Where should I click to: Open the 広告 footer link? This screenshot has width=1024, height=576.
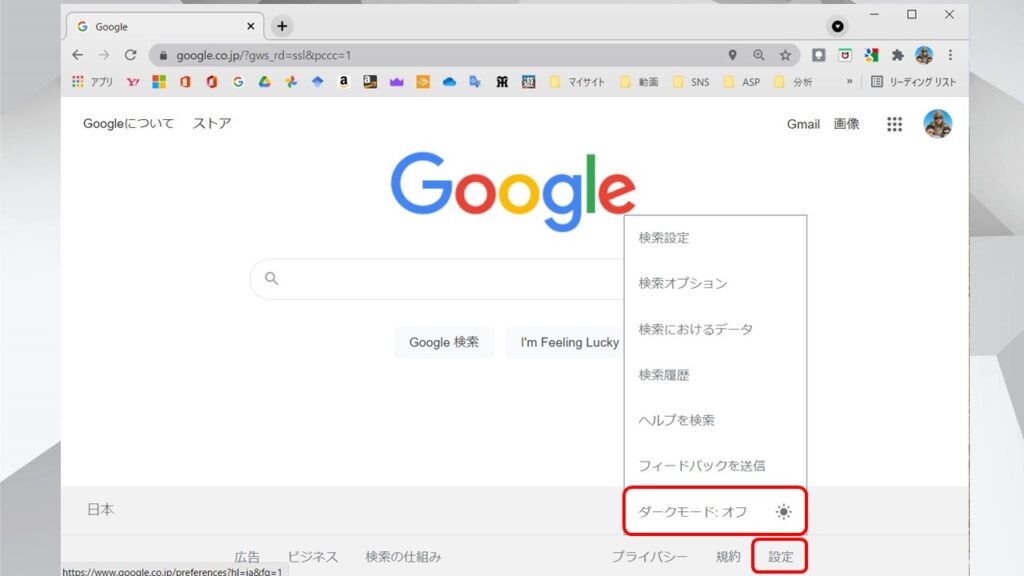(x=247, y=557)
